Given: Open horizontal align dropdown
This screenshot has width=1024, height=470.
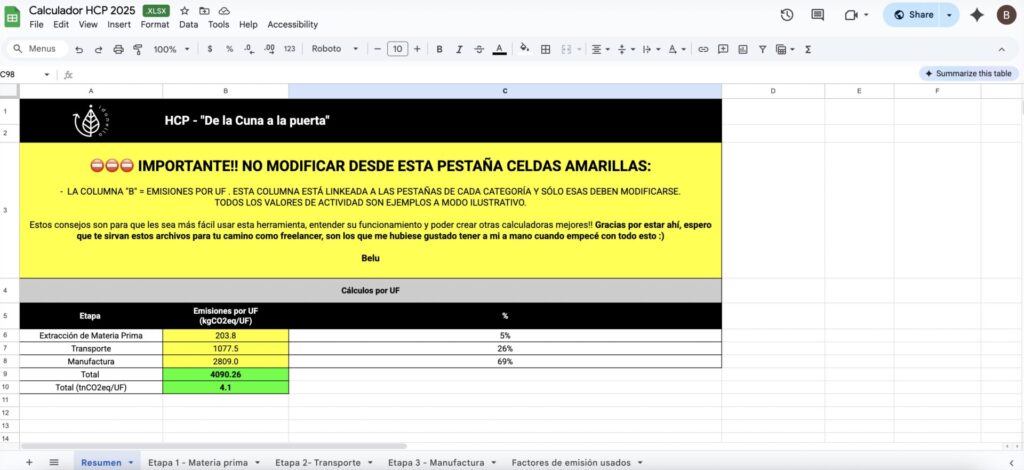Looking at the screenshot, I should pyautogui.click(x=600, y=49).
